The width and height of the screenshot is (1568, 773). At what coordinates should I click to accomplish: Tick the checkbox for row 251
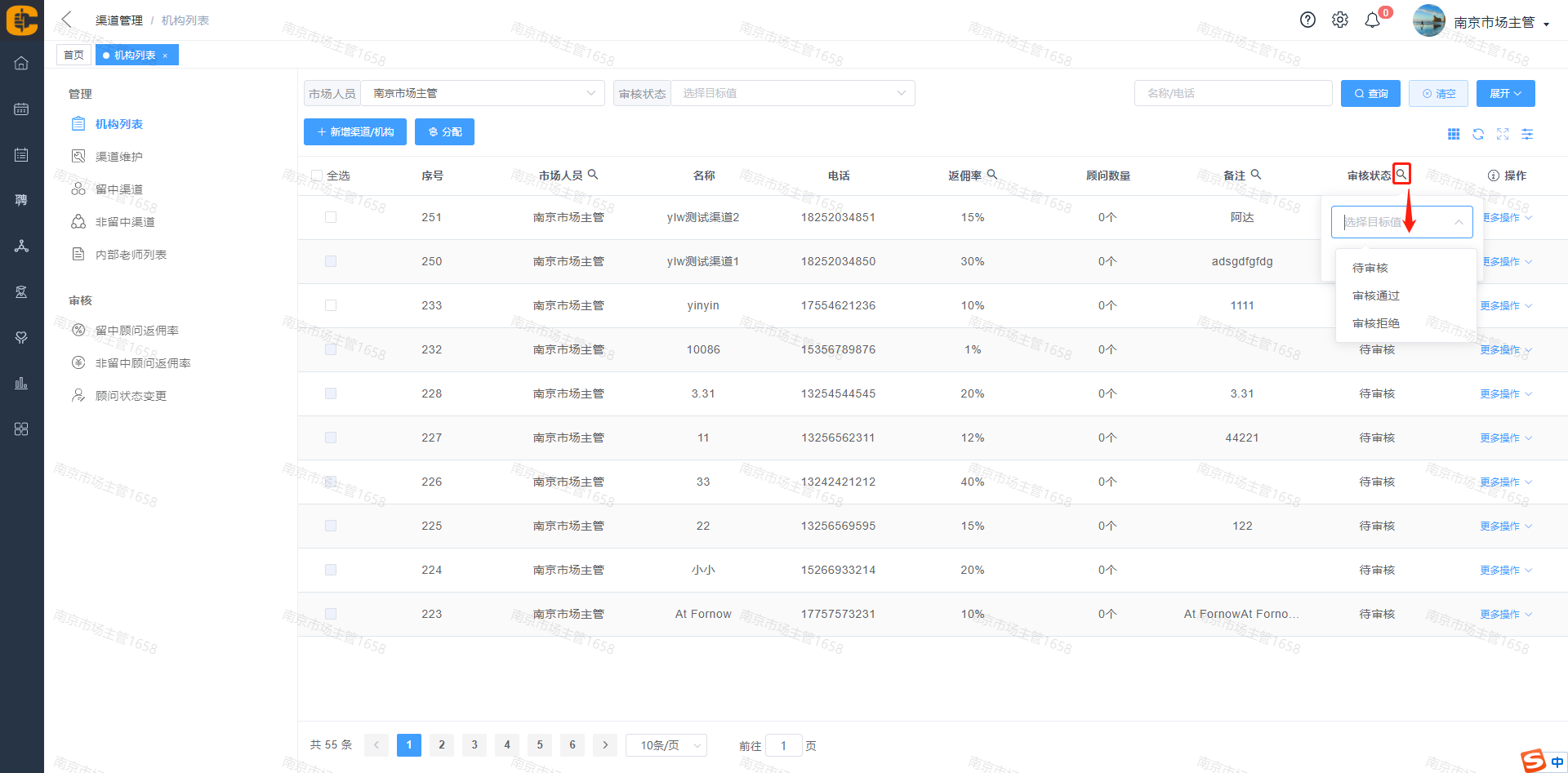tap(331, 217)
